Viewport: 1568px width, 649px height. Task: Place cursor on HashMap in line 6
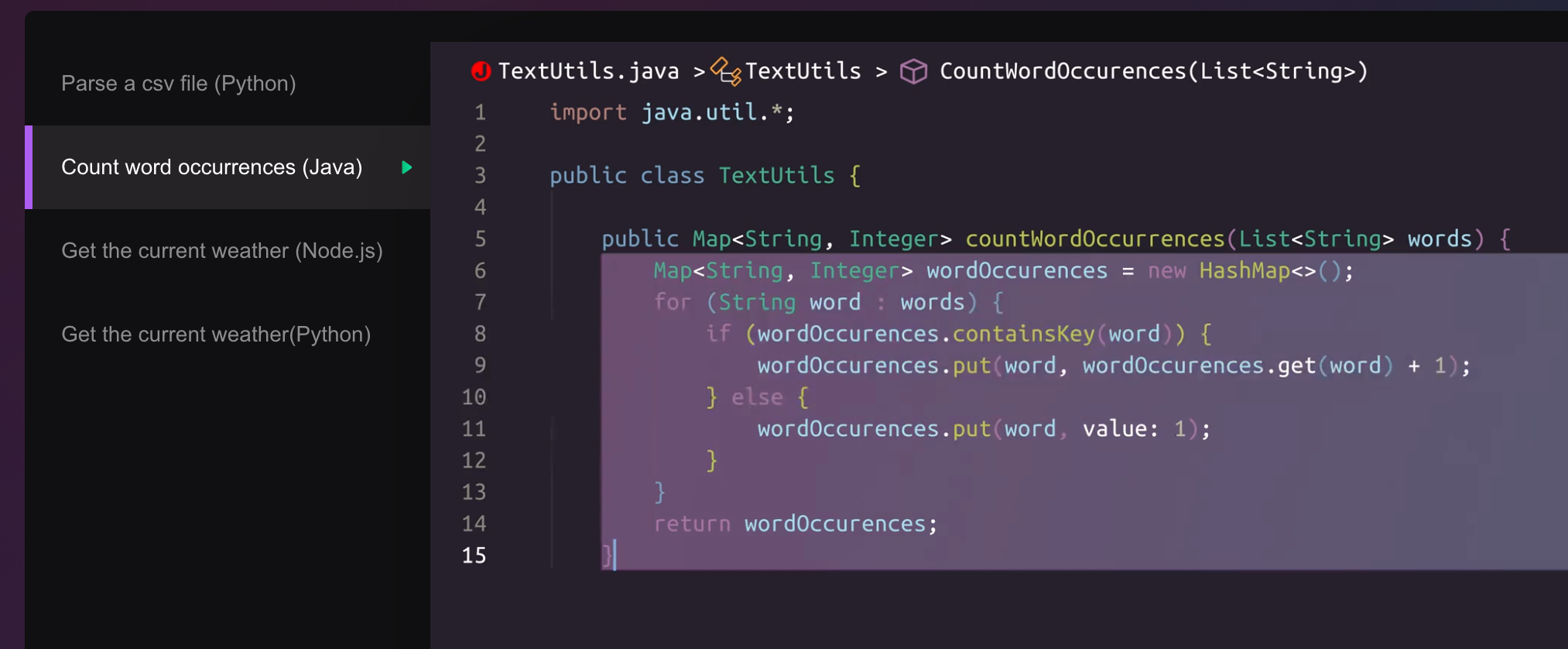coord(1244,271)
